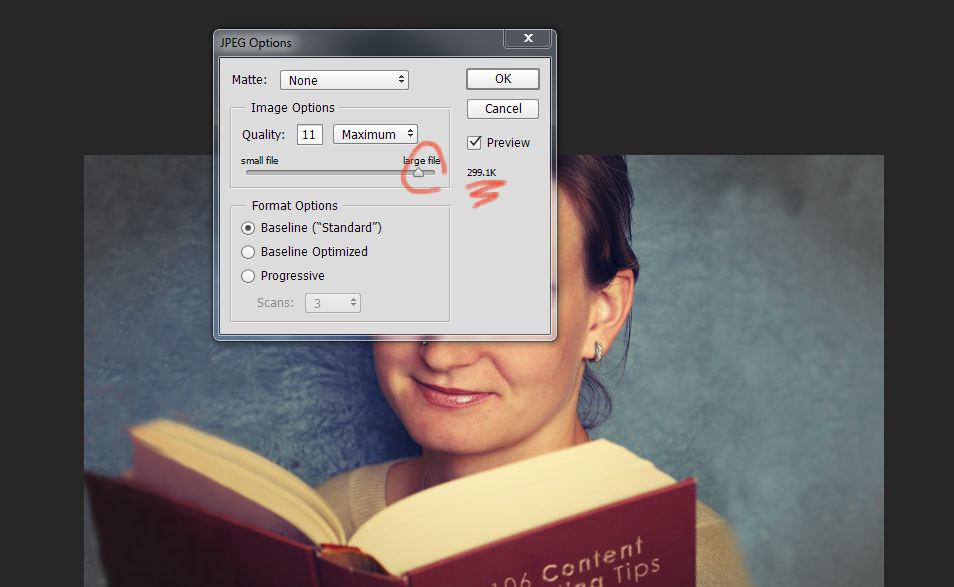Click OK to confirm JPEG options
This screenshot has width=954, height=587.
tap(502, 78)
